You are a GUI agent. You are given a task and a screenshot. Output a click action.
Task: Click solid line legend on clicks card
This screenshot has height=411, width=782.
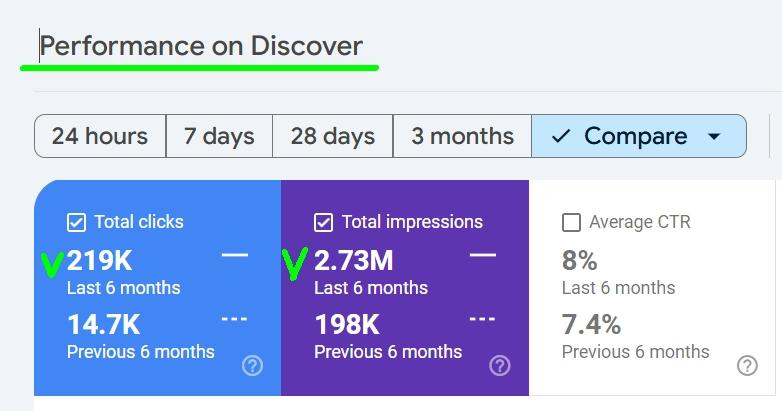point(235,255)
